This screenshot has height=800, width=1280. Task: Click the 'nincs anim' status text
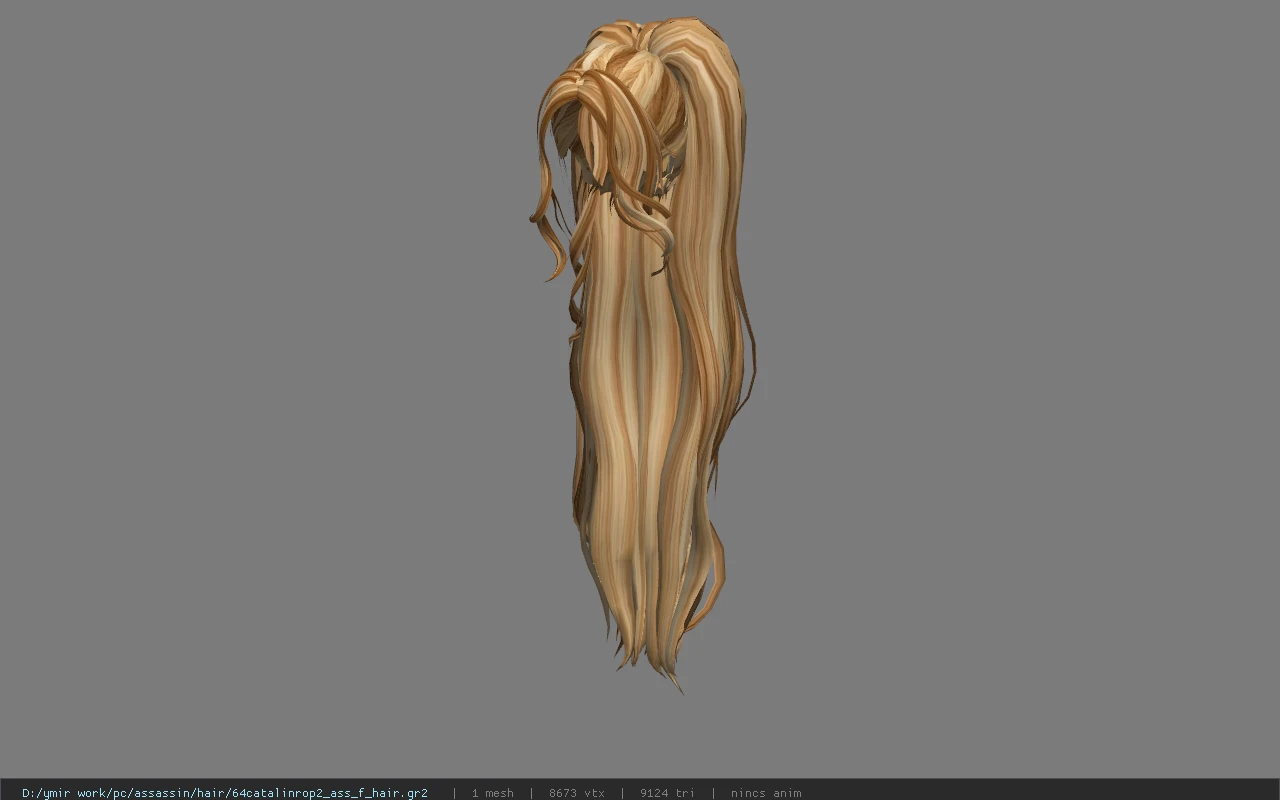pyautogui.click(x=766, y=793)
